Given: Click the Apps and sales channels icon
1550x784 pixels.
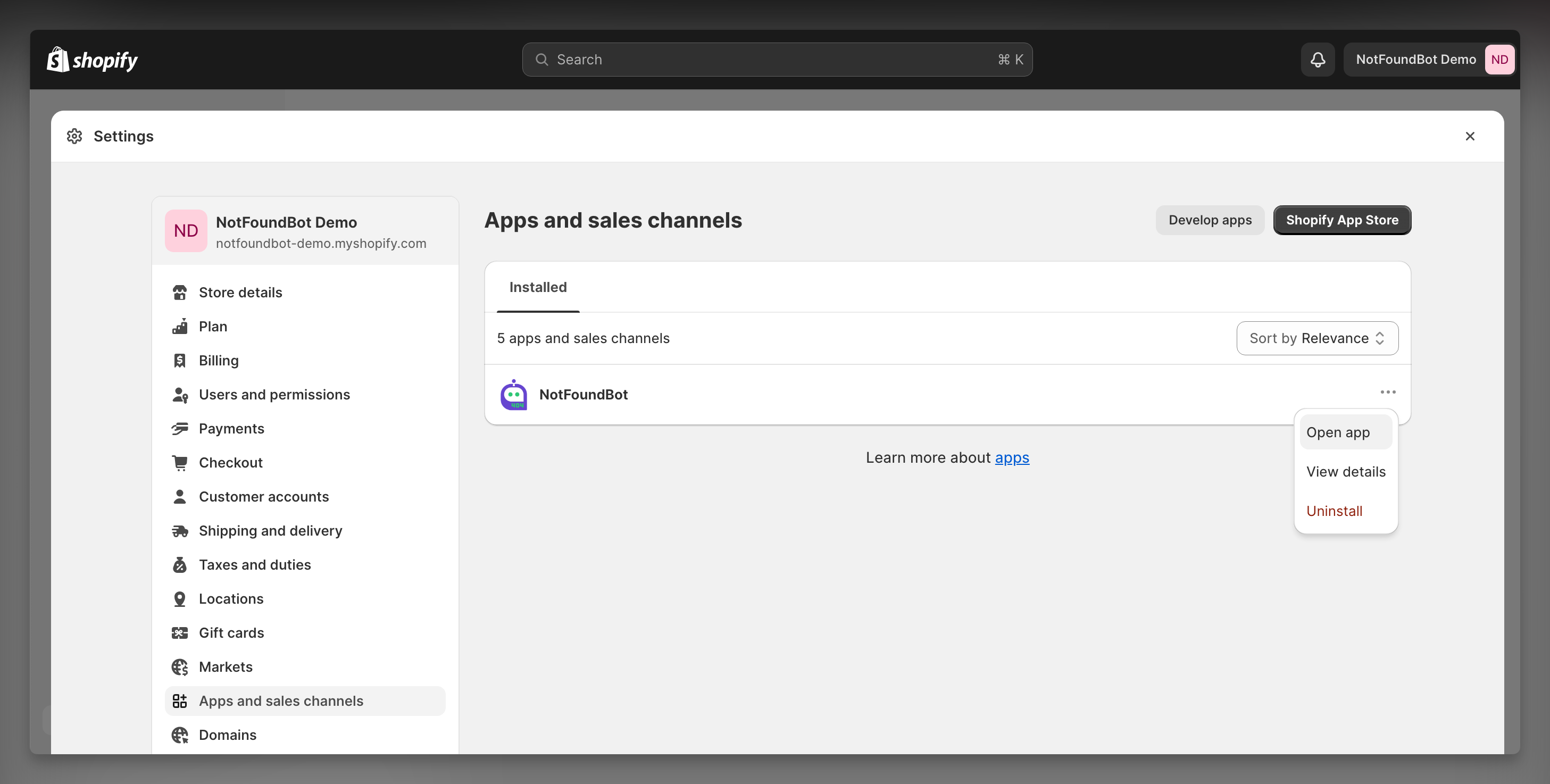Looking at the screenshot, I should pos(179,701).
